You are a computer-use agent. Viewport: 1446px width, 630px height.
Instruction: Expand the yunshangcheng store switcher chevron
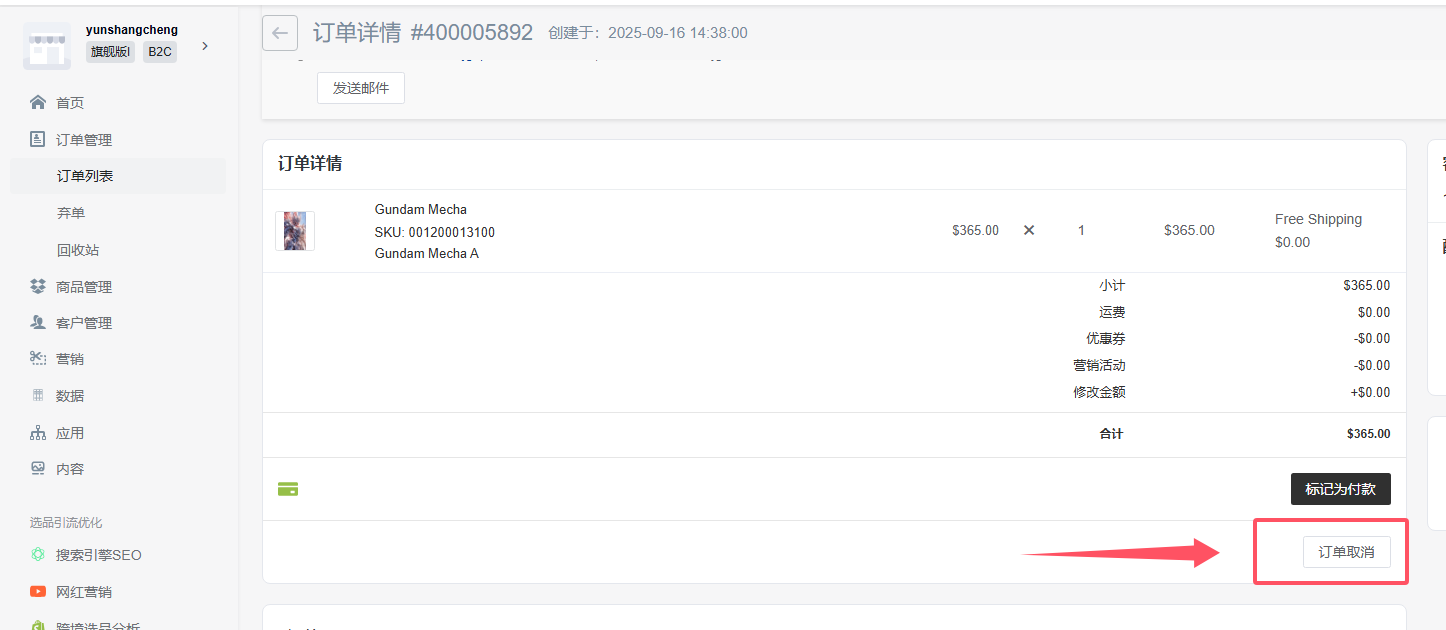[x=205, y=46]
